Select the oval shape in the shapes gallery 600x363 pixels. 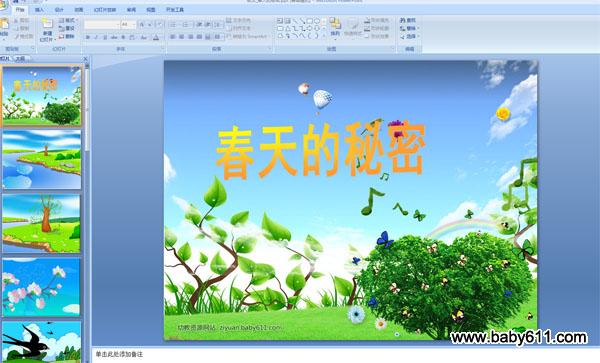point(317,21)
